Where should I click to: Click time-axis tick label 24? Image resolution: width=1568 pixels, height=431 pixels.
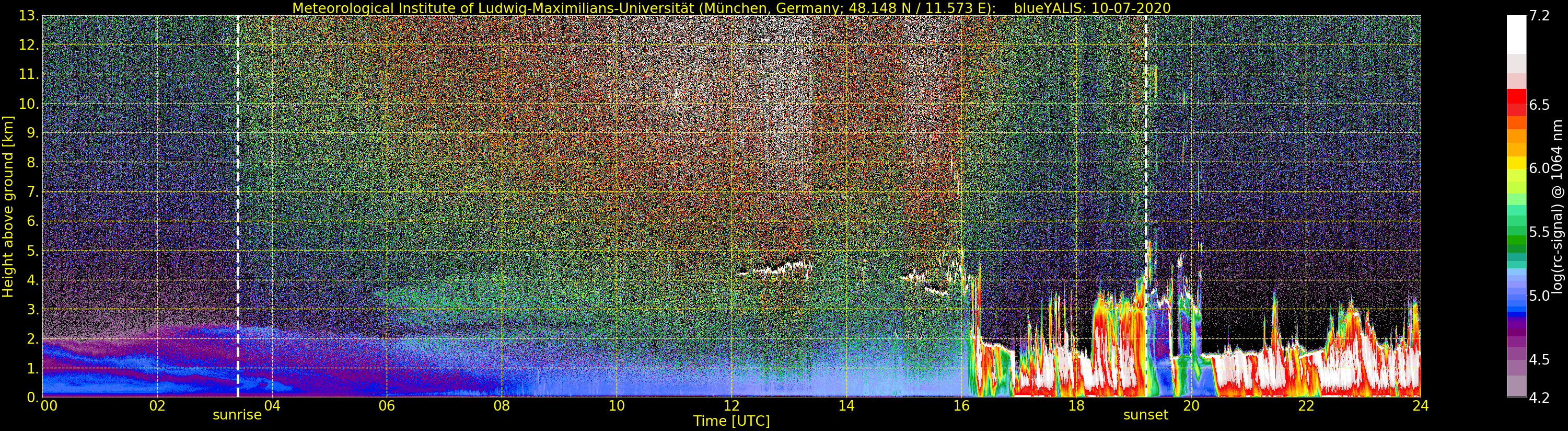(1420, 405)
